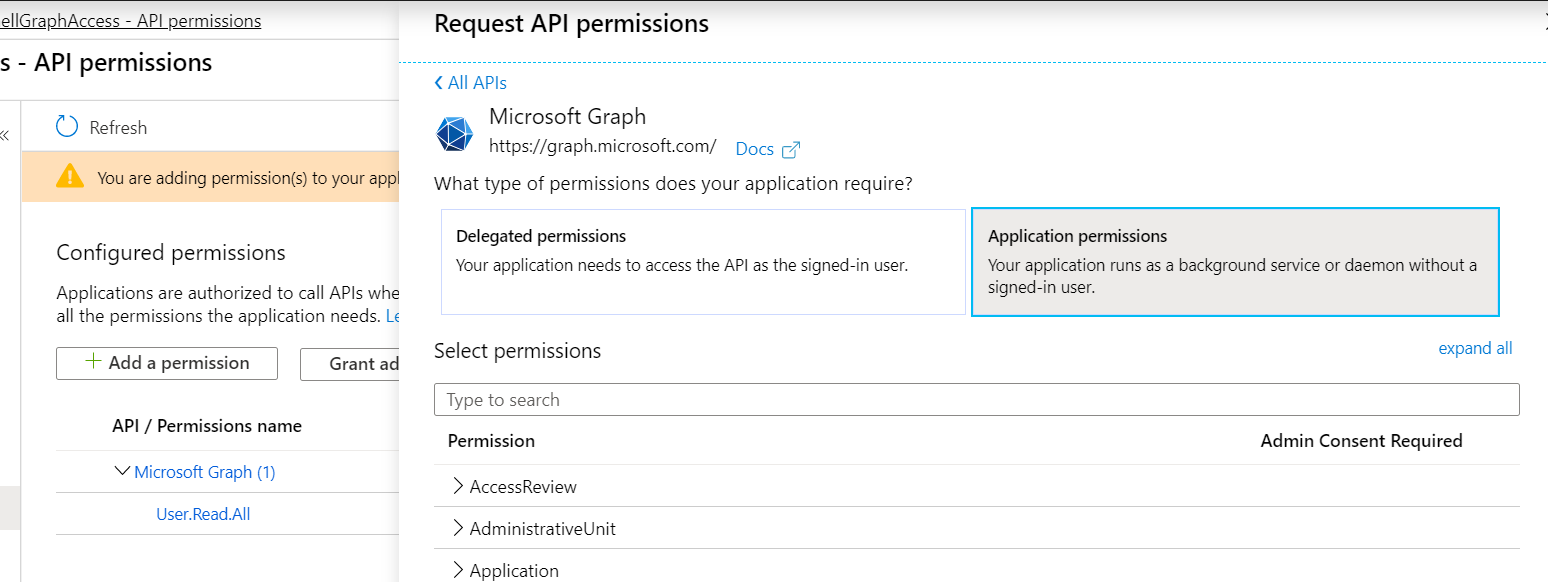Click the API permissions breadcrumb link

click(x=130, y=20)
